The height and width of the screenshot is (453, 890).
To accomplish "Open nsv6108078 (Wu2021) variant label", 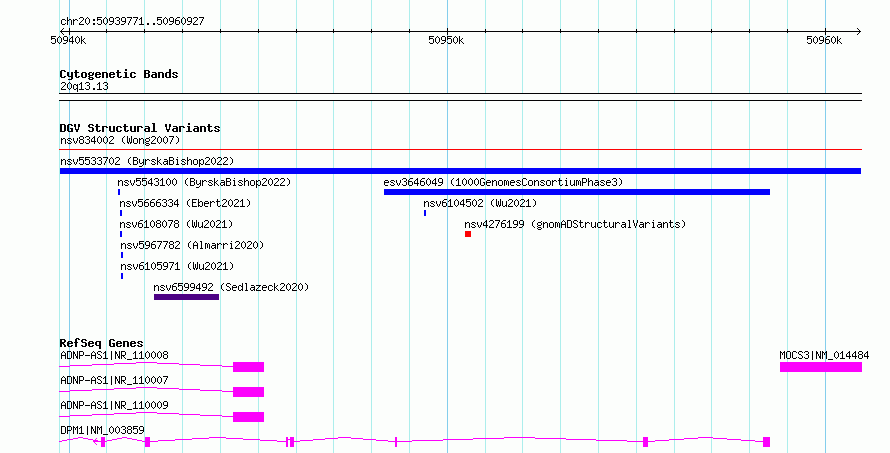I will [x=176, y=224].
